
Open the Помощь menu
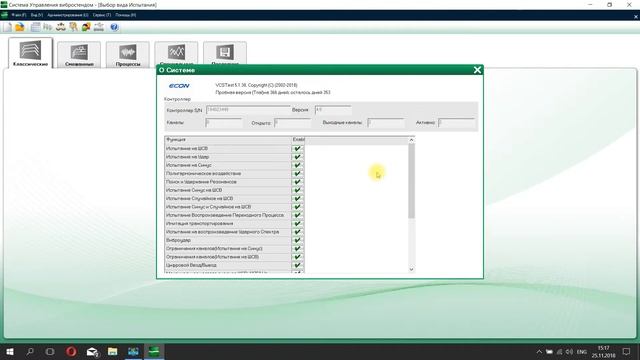point(125,15)
